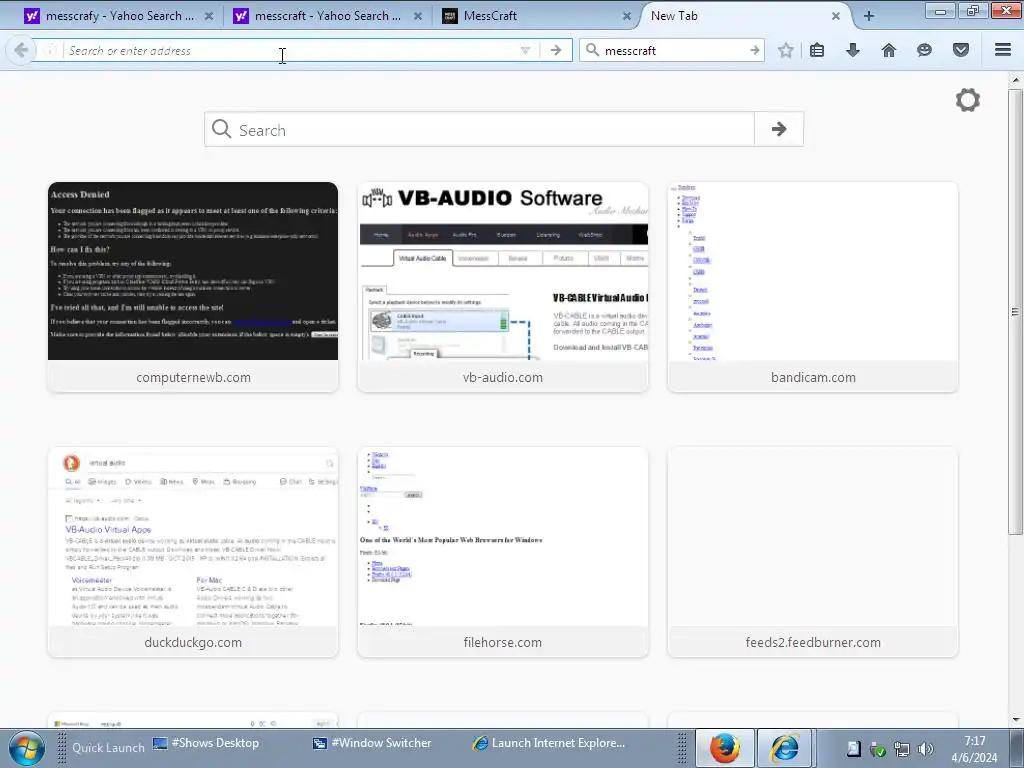1024x768 pixels.
Task: Open the site identity info icon
Action: coord(50,50)
